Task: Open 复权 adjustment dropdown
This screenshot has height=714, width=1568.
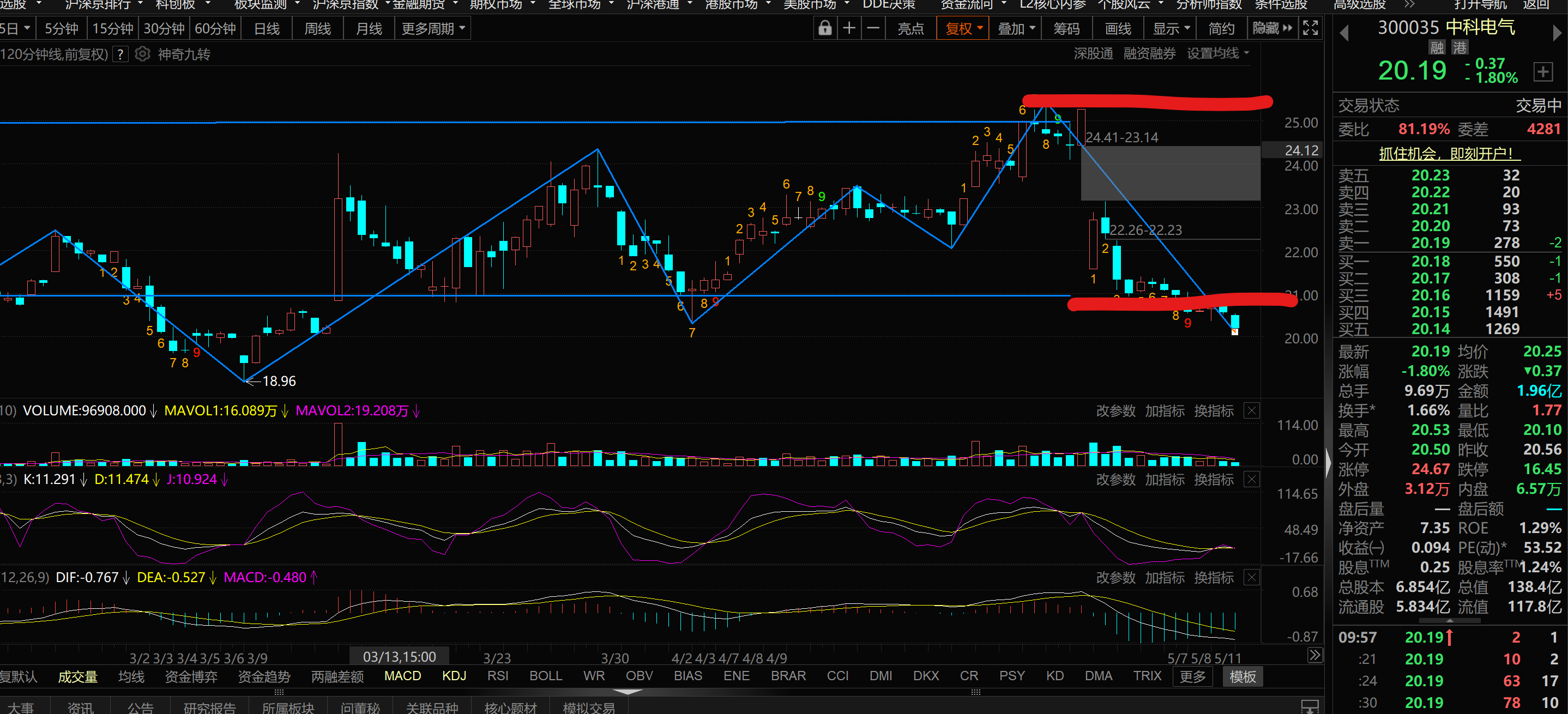Action: point(963,28)
